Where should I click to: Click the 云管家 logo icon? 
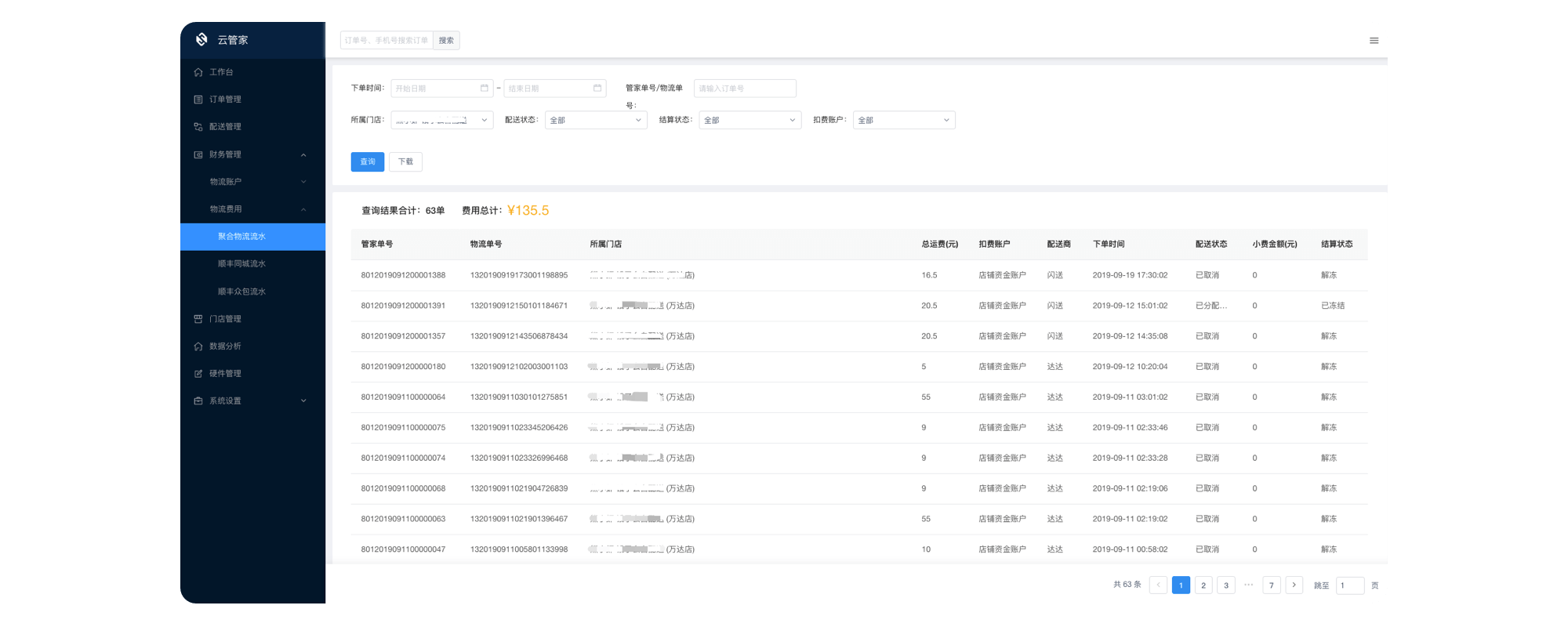(x=201, y=39)
